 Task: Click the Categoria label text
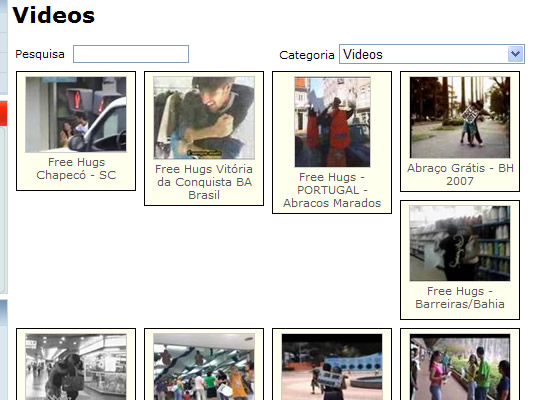(307, 55)
